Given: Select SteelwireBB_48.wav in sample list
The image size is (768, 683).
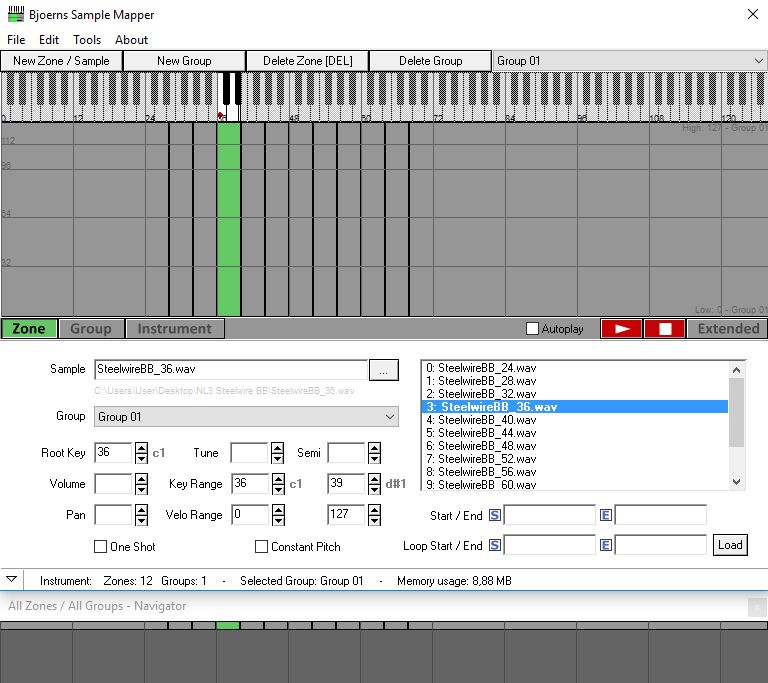Looking at the screenshot, I should click(574, 446).
